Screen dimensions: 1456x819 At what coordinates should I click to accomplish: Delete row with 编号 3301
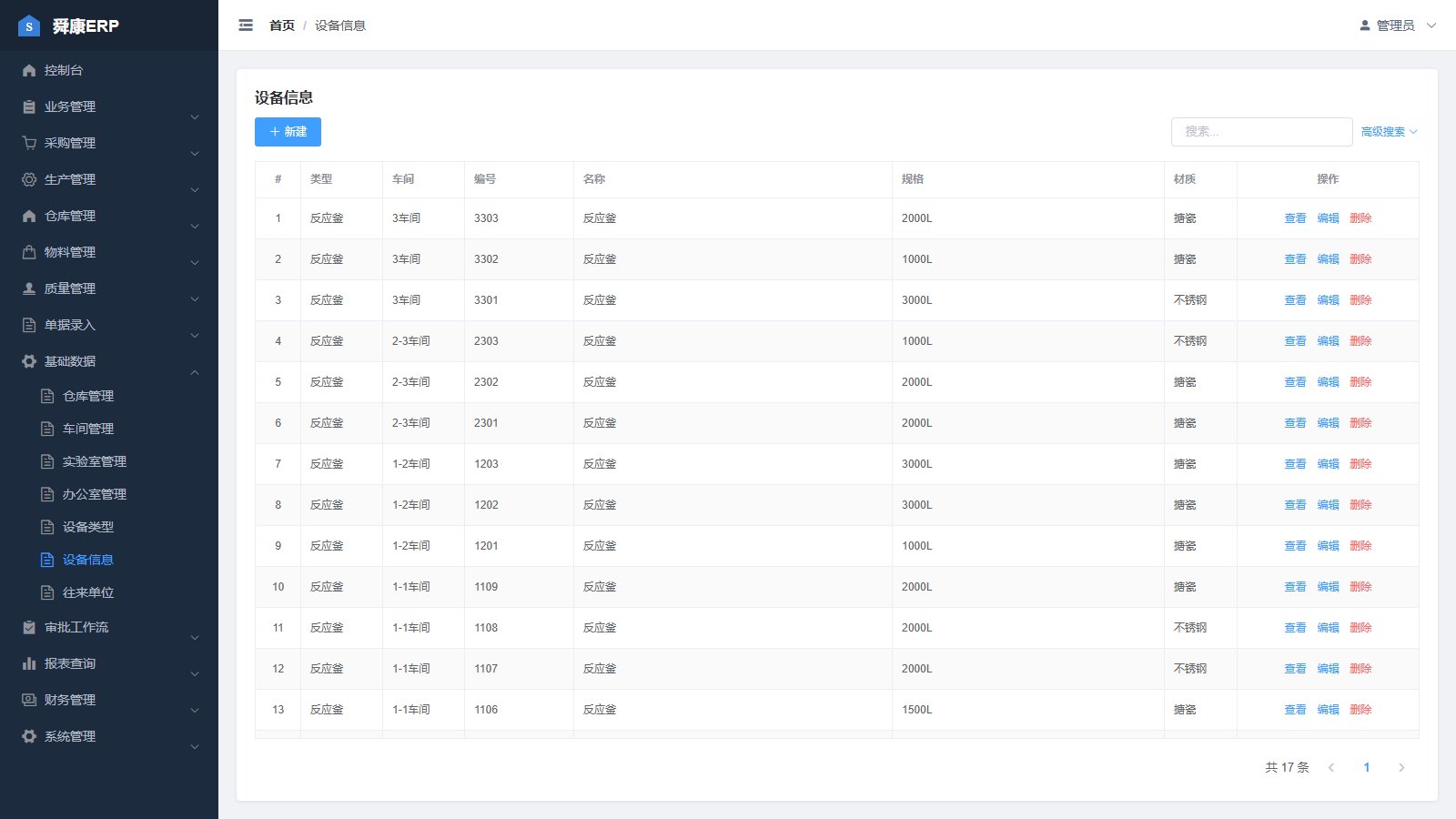click(1360, 300)
